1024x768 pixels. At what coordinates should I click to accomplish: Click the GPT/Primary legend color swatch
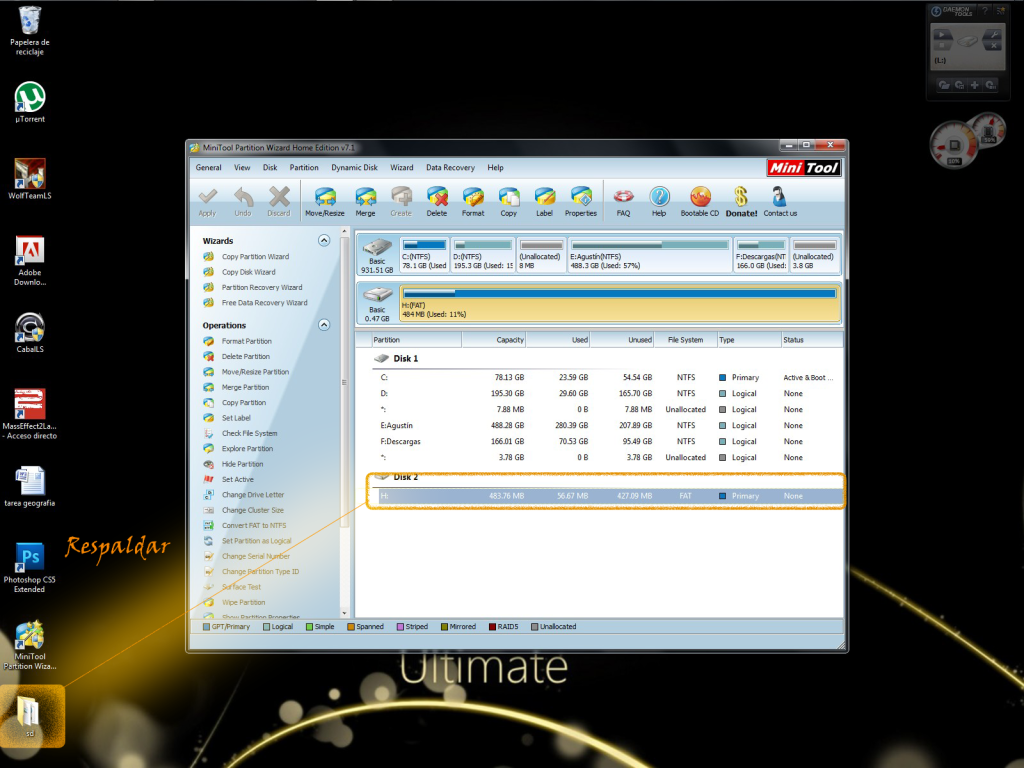[206, 627]
